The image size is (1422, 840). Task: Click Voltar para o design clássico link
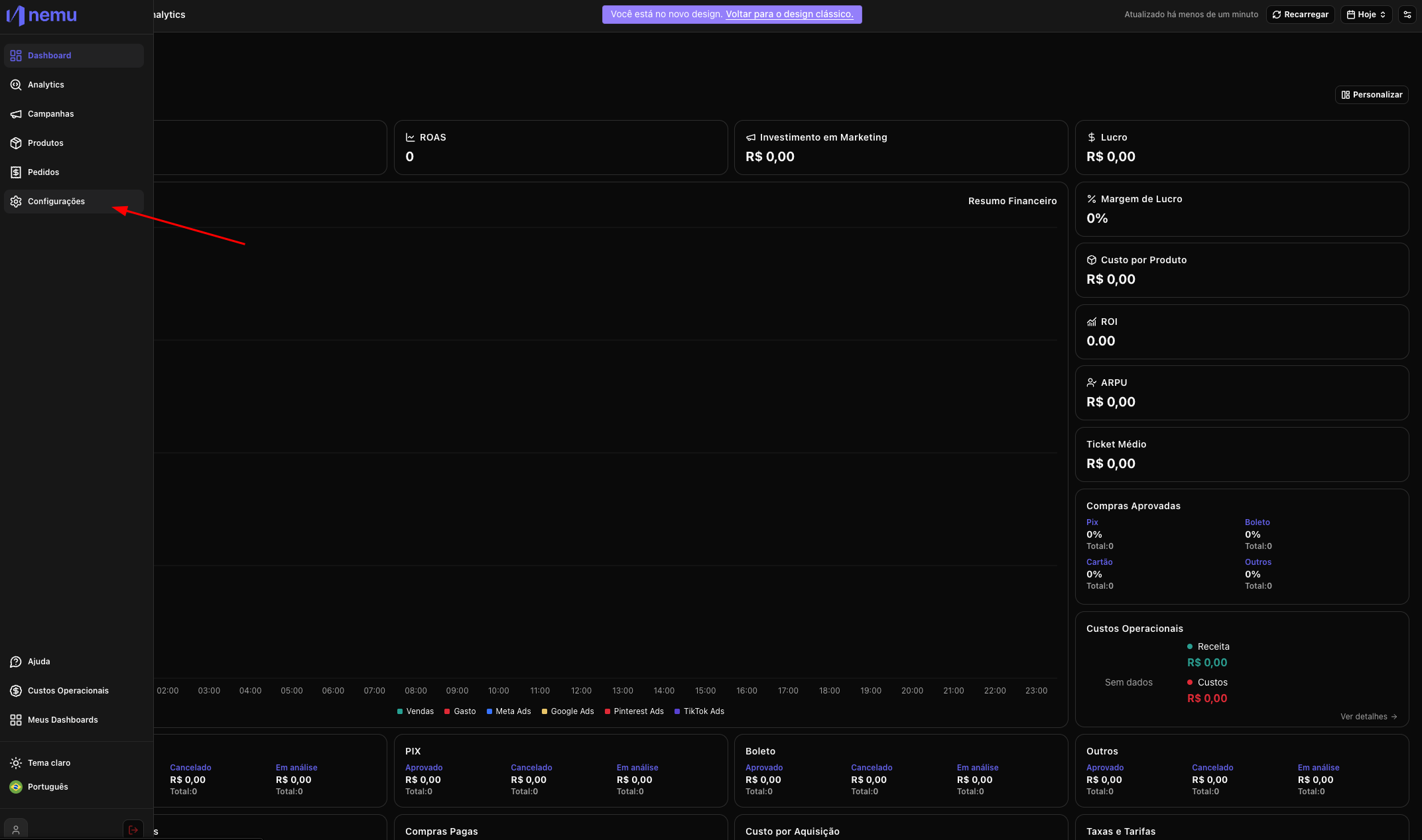pyautogui.click(x=789, y=15)
